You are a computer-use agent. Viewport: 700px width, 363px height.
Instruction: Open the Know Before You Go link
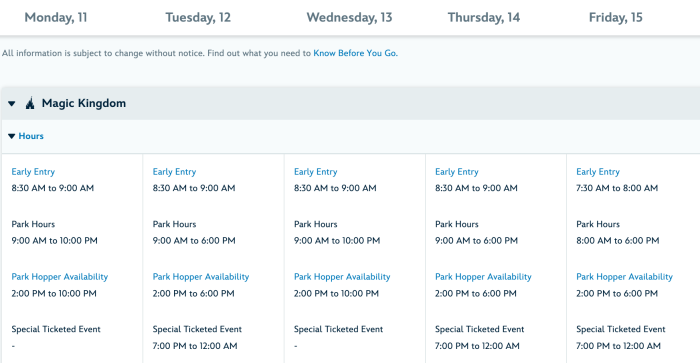[355, 53]
